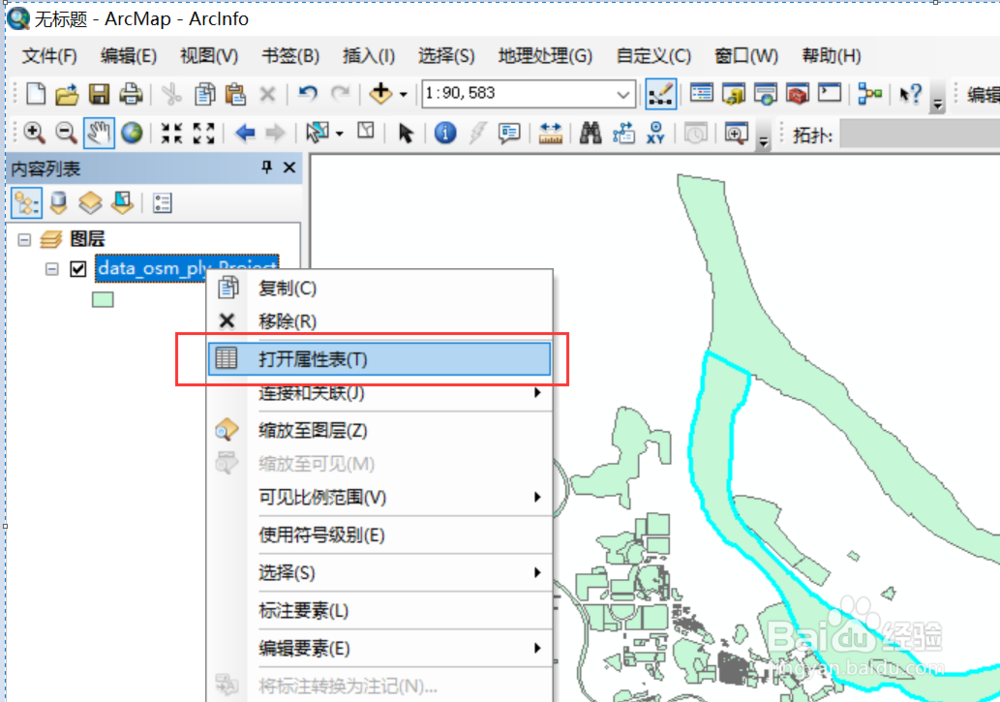The height and width of the screenshot is (702, 1000).
Task: Expand 选择(S) context submenu
Action: 538,573
